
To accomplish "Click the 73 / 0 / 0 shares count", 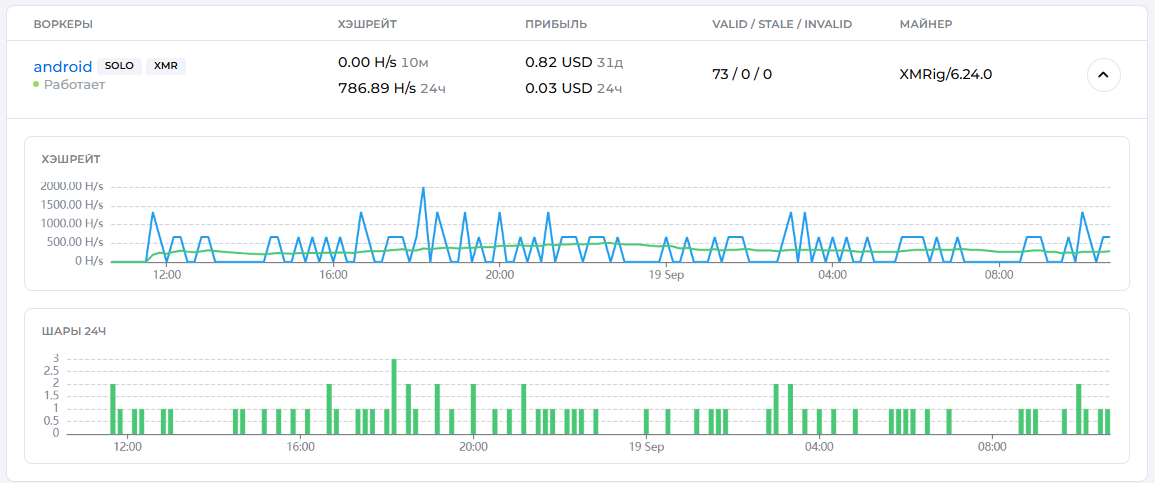I will coord(742,74).
